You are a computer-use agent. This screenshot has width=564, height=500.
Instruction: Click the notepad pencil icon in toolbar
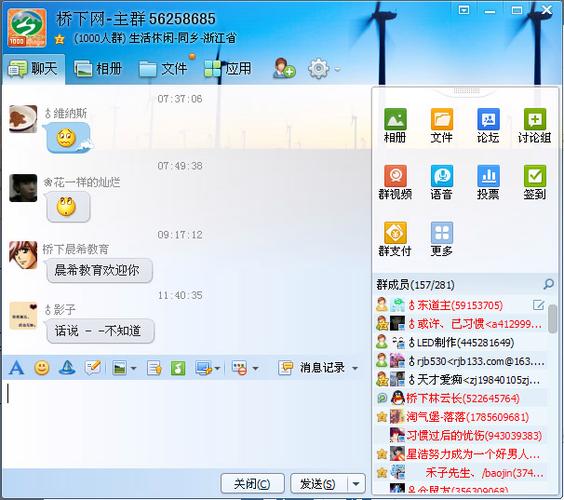coord(93,368)
